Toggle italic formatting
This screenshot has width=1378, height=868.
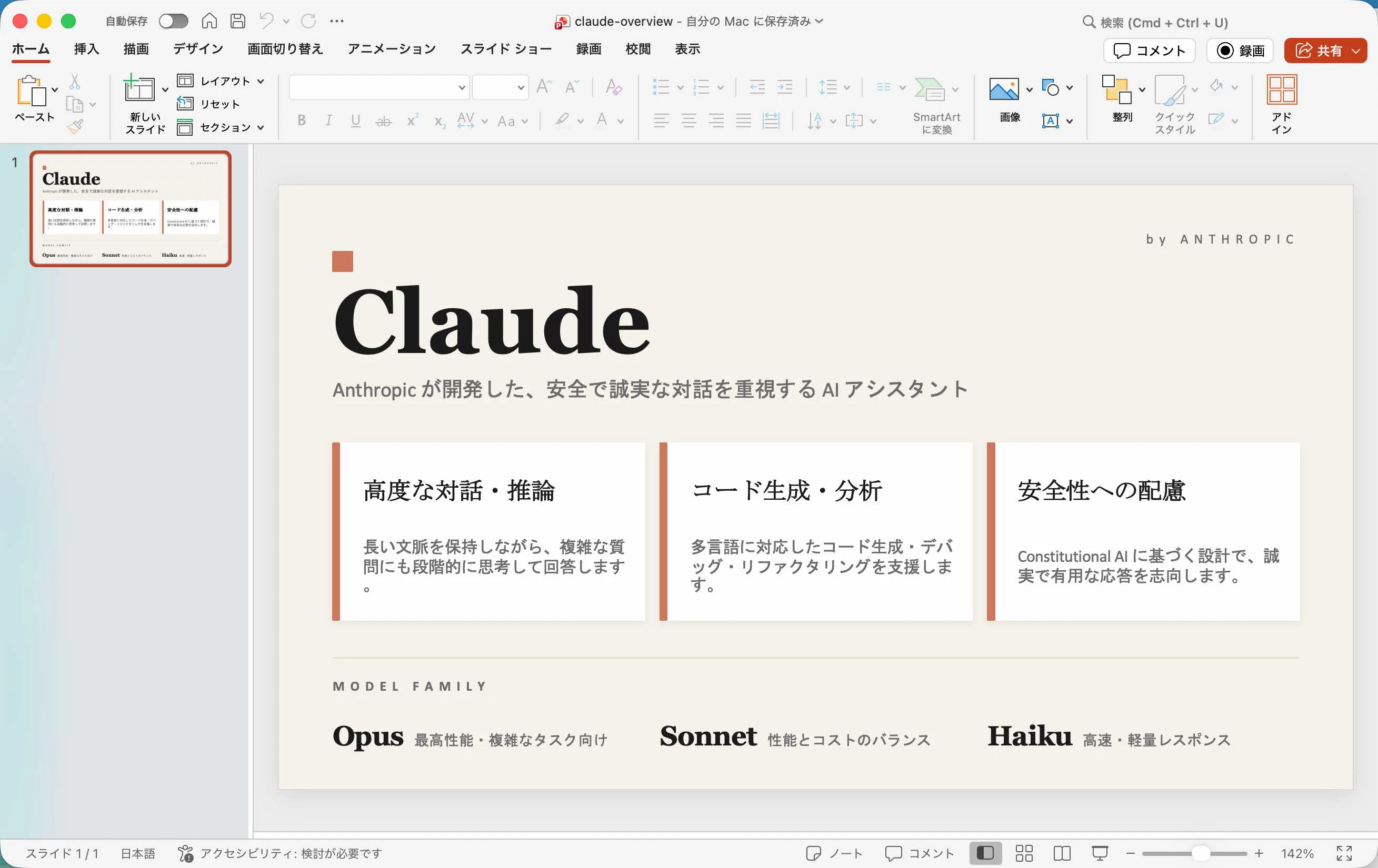[x=328, y=120]
